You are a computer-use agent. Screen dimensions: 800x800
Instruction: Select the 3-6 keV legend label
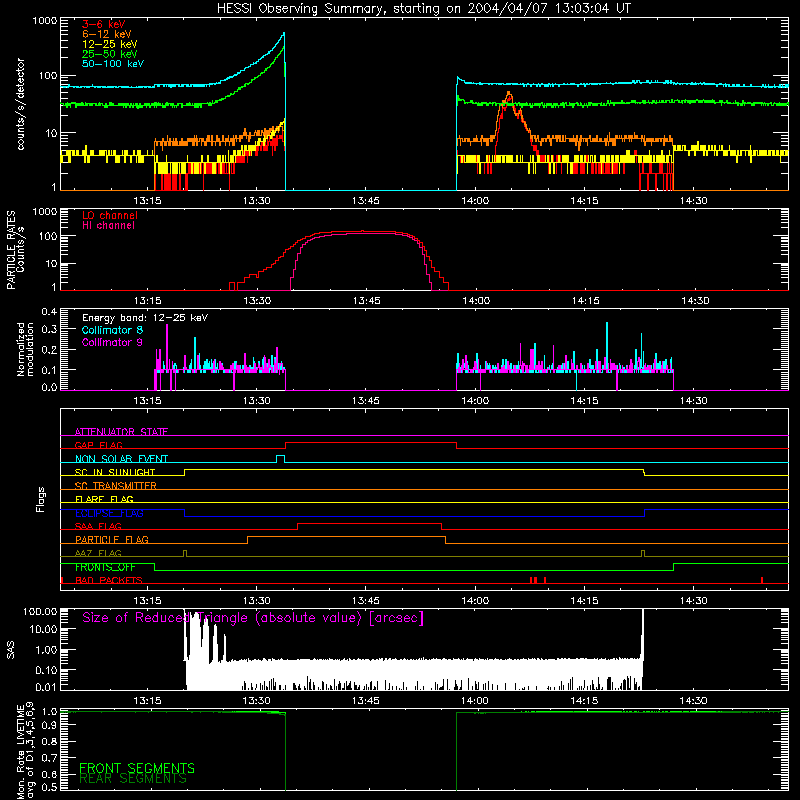tap(104, 24)
